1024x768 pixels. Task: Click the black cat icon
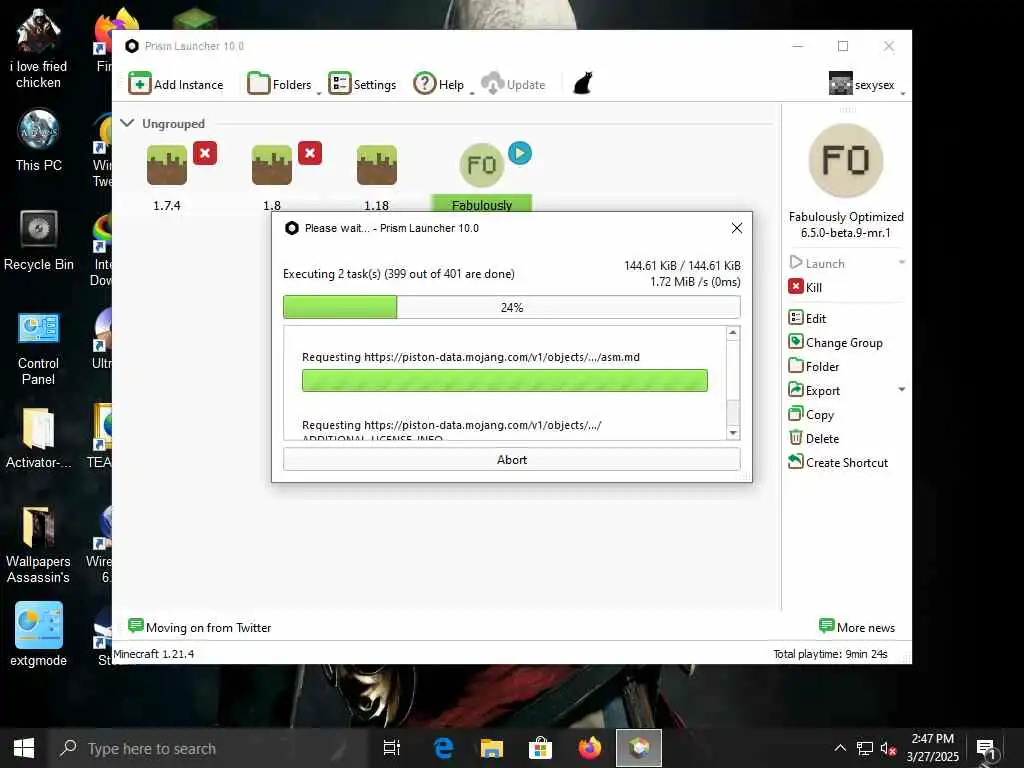coord(583,84)
